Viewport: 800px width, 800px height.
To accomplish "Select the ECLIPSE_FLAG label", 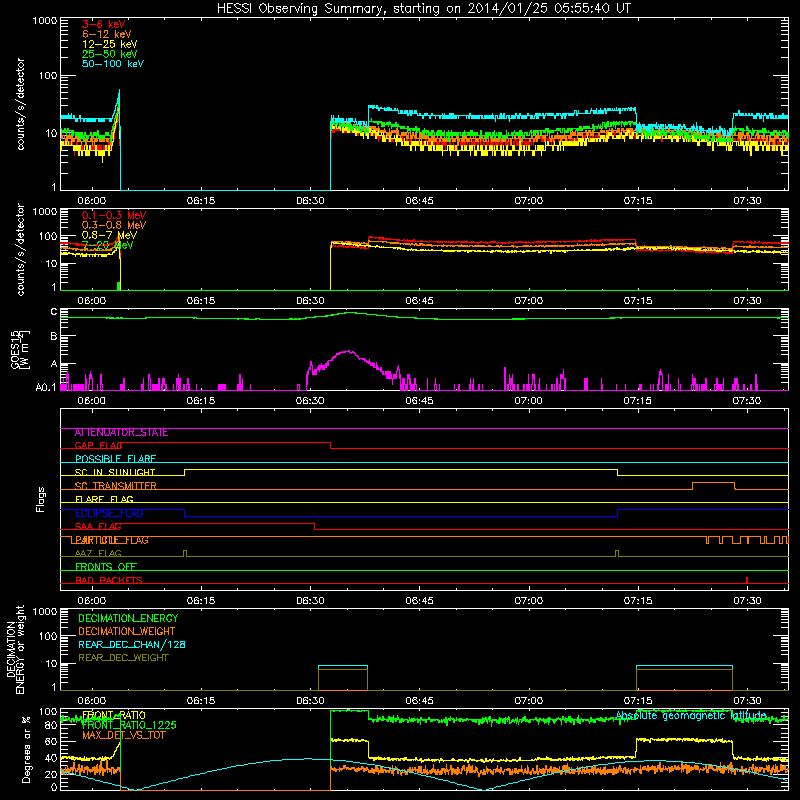I will pos(109,513).
